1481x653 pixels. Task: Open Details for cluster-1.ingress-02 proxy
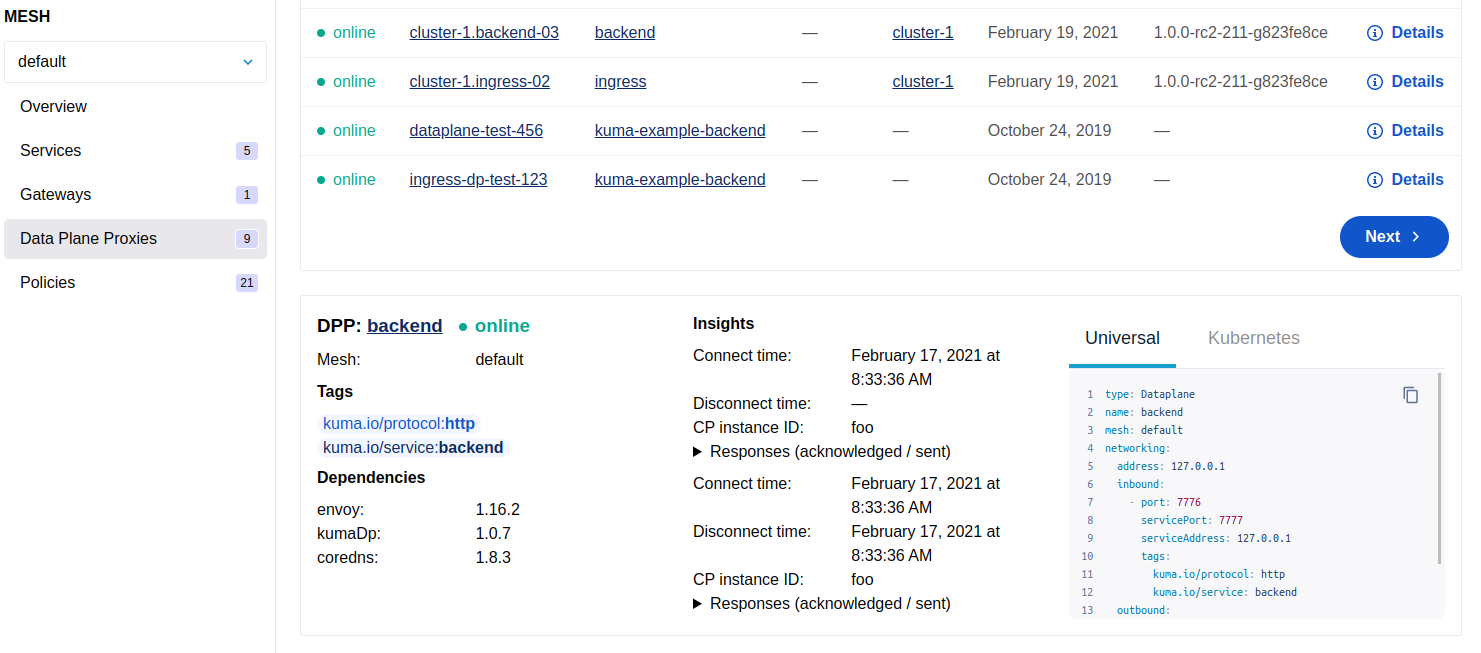[1405, 81]
